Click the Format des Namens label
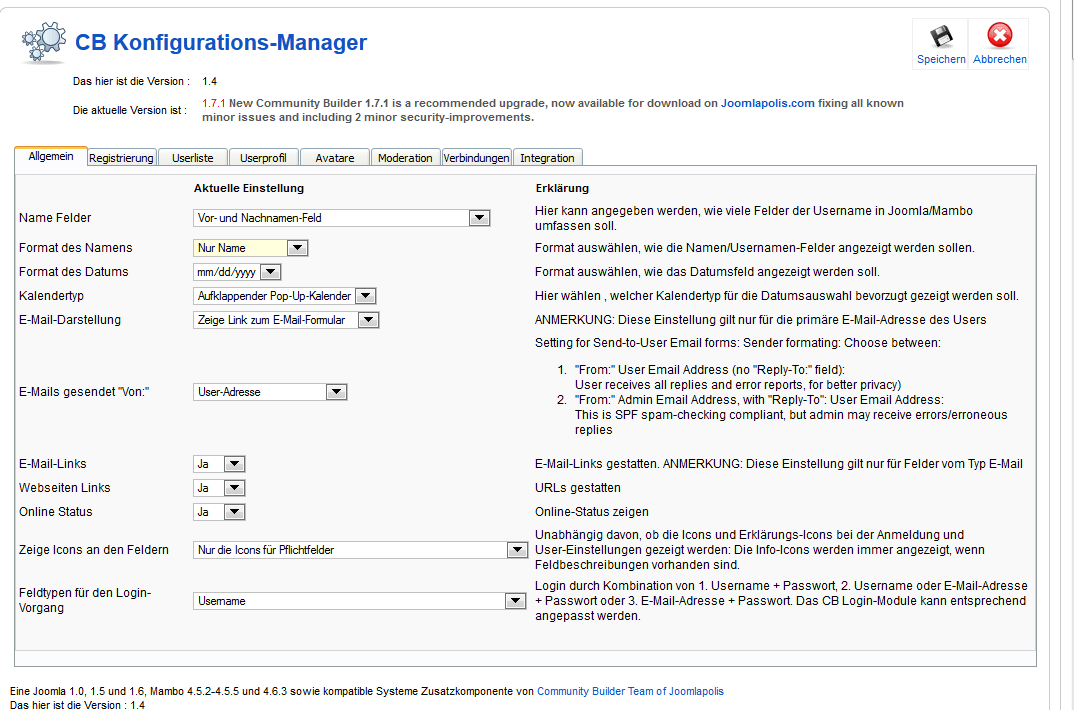 pyautogui.click(x=75, y=248)
